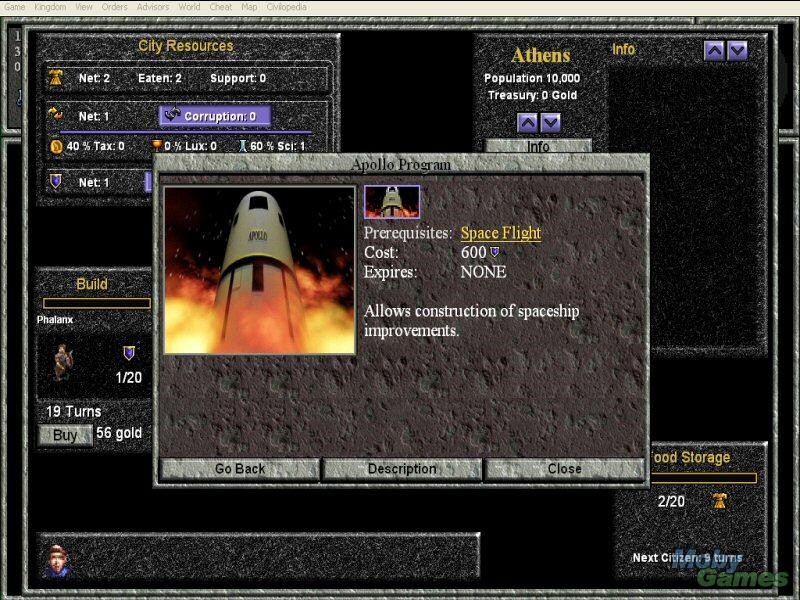Click the Corruption: 0 button

215,116
